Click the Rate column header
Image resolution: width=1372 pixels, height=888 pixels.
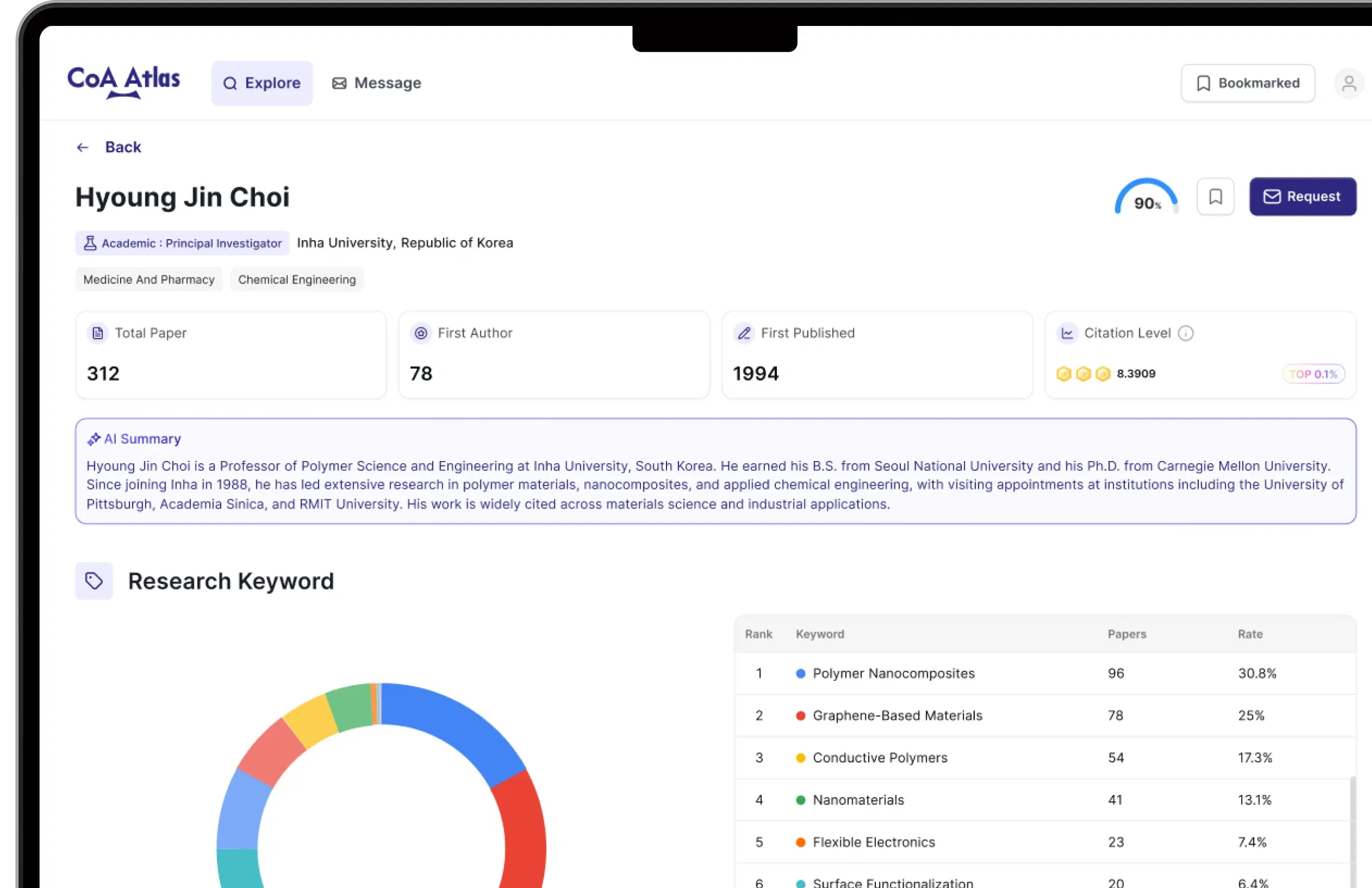pyautogui.click(x=1250, y=634)
